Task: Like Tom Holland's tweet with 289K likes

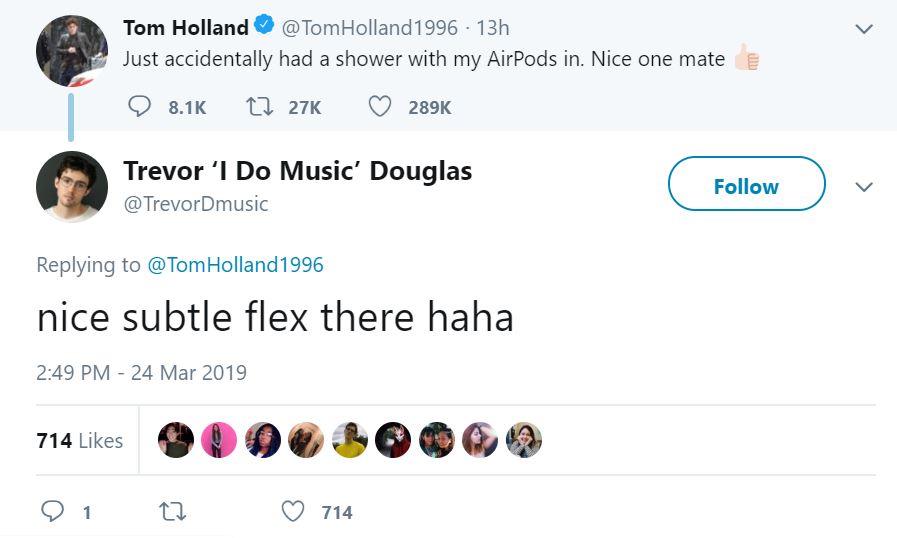Action: point(379,106)
